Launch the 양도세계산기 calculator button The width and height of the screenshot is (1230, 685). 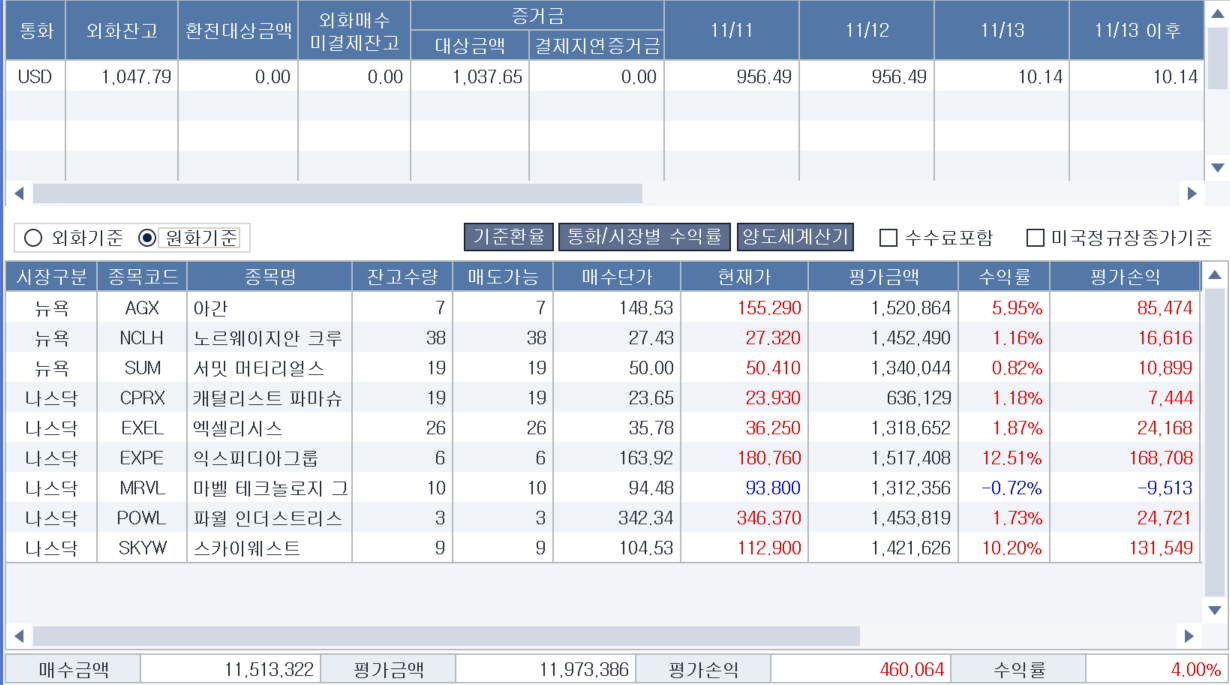(x=795, y=237)
